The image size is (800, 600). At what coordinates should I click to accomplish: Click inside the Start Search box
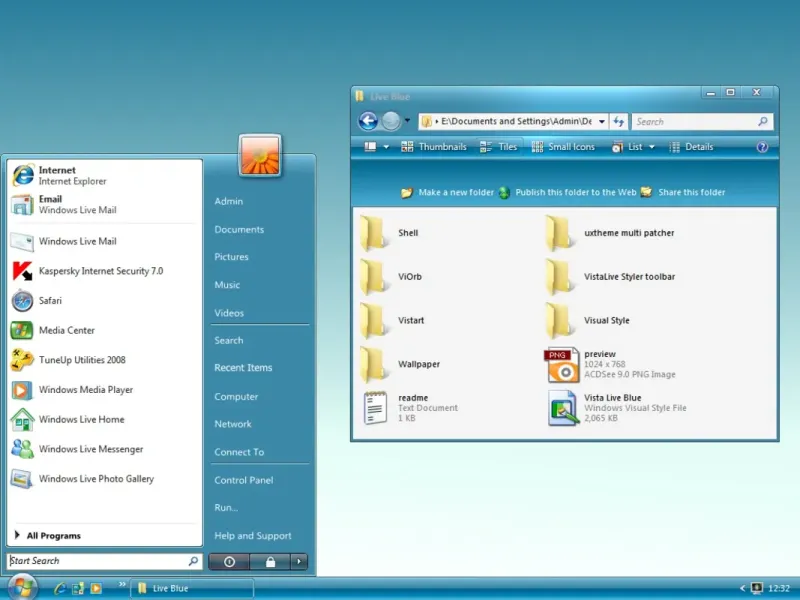95,561
